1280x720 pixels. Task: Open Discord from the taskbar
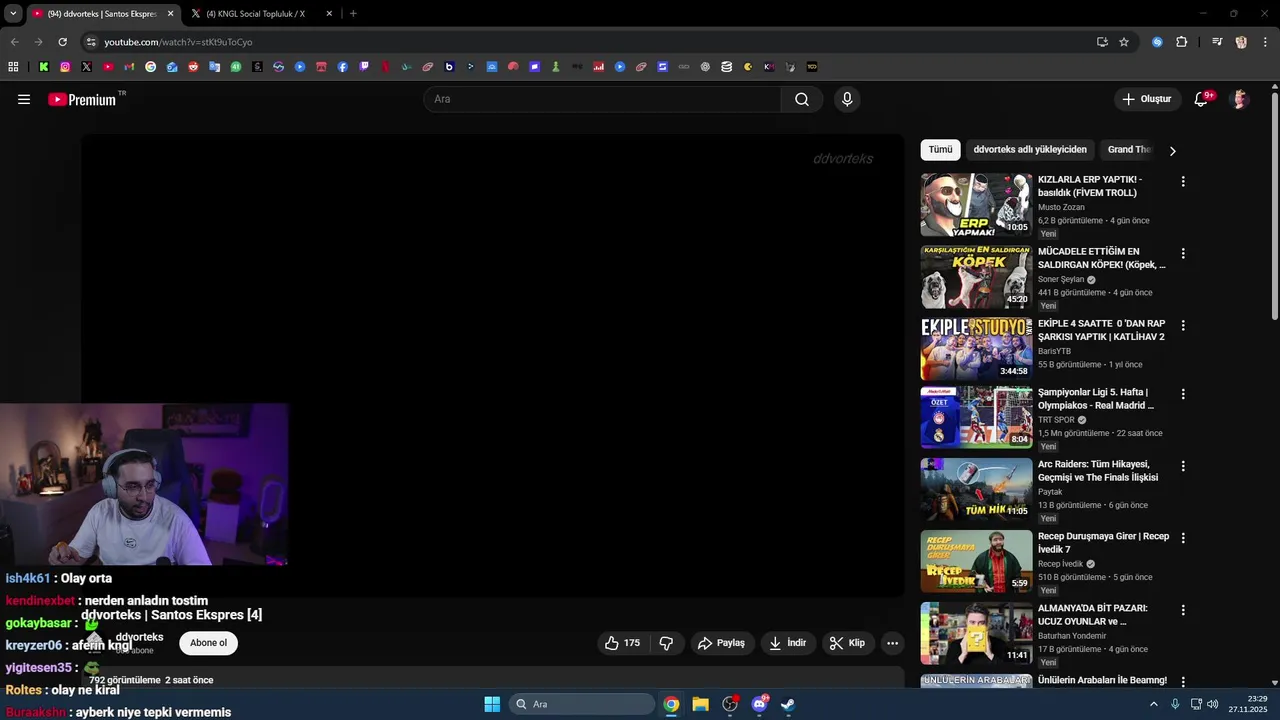(760, 704)
